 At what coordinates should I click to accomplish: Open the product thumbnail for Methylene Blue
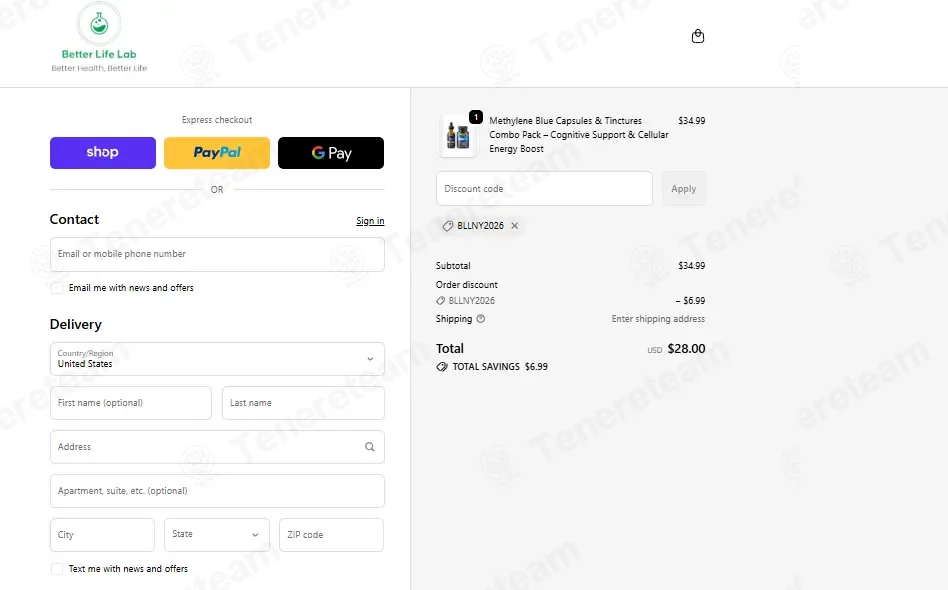[x=458, y=135]
